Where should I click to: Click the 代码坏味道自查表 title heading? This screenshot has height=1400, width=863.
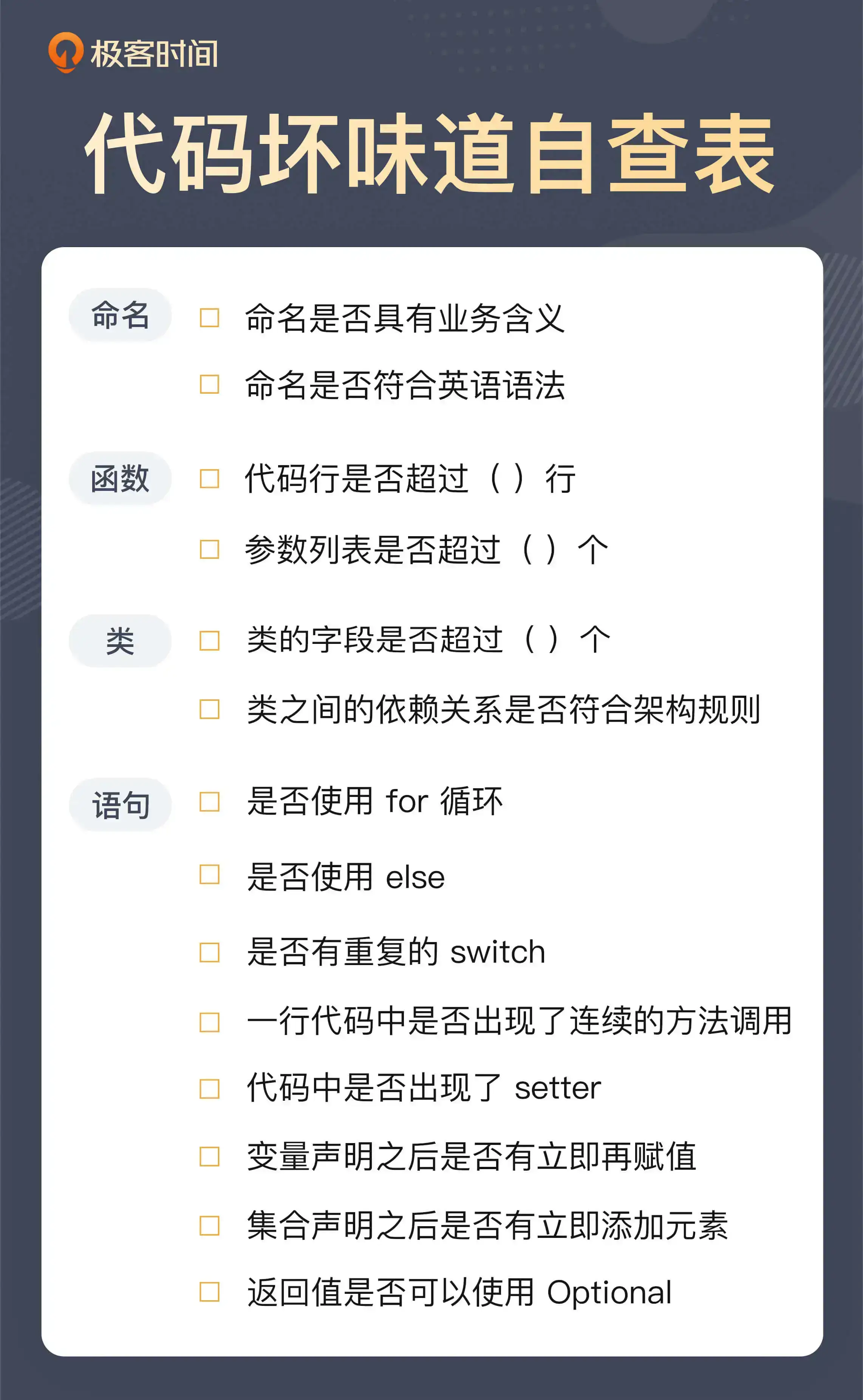click(430, 153)
